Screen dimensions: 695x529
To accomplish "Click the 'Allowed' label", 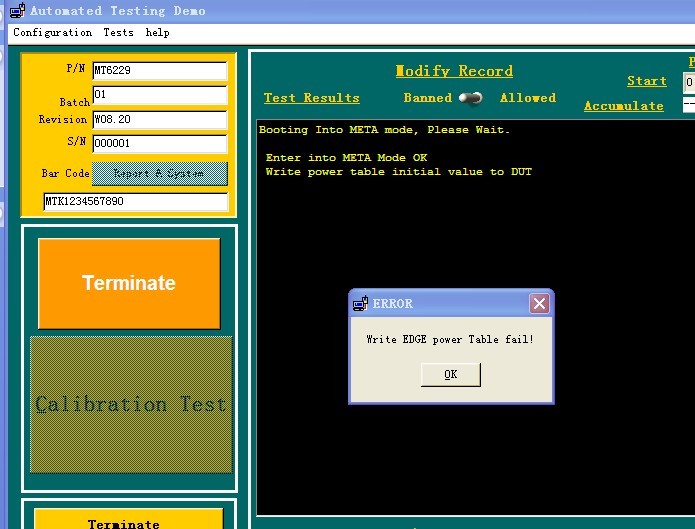I will [x=528, y=98].
